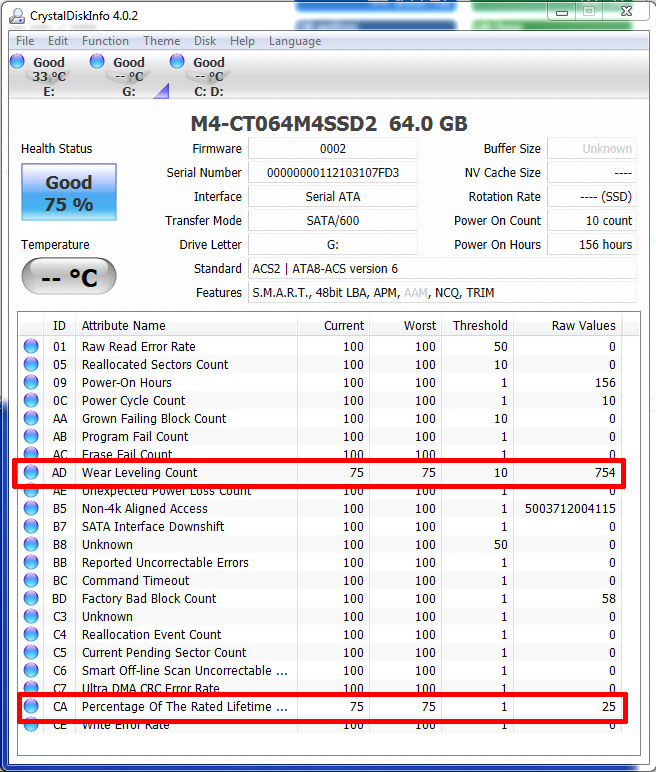Image resolution: width=656 pixels, height=772 pixels.
Task: Click the disk model title M4-CT064M4SSD2
Action: click(284, 124)
